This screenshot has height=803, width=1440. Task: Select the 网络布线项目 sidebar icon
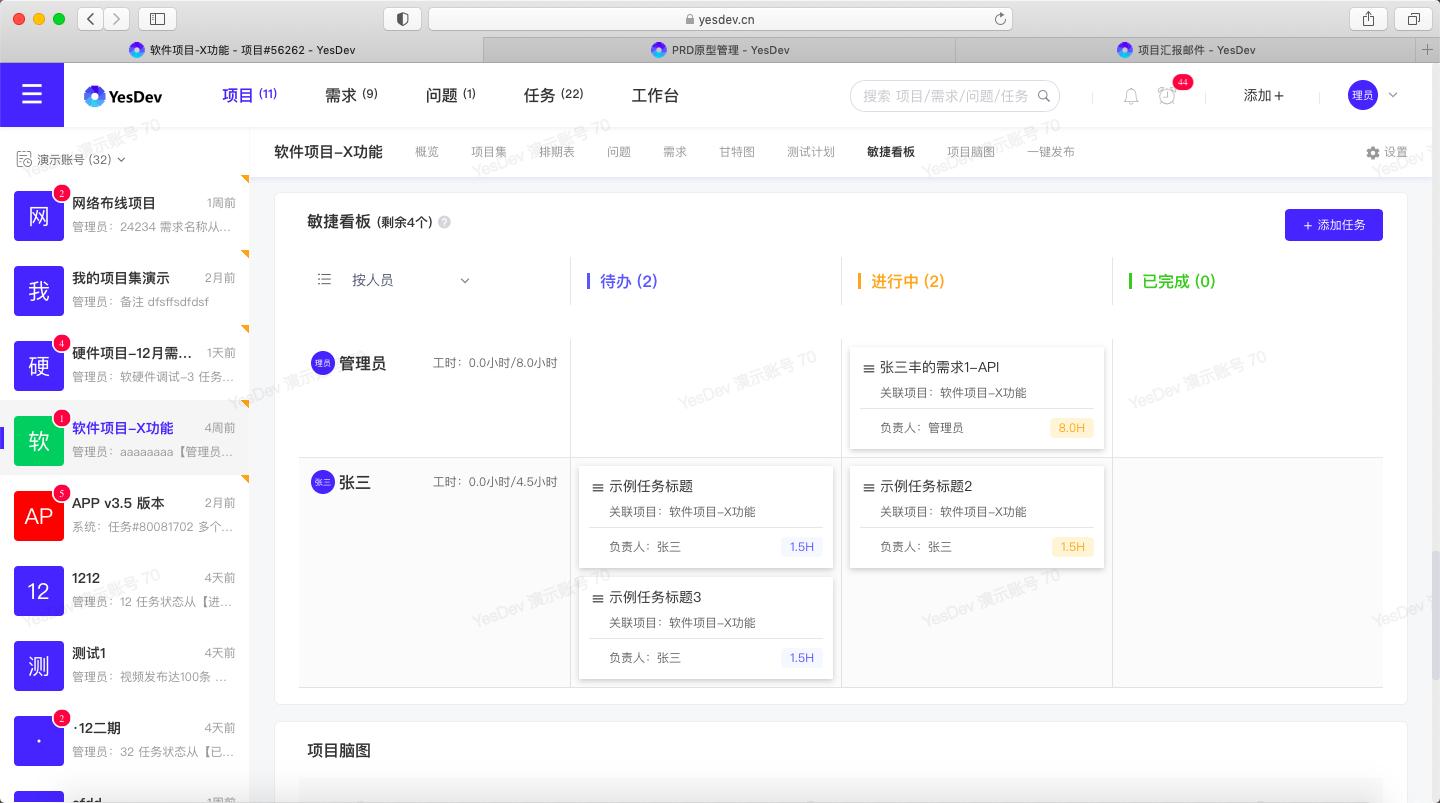39,216
